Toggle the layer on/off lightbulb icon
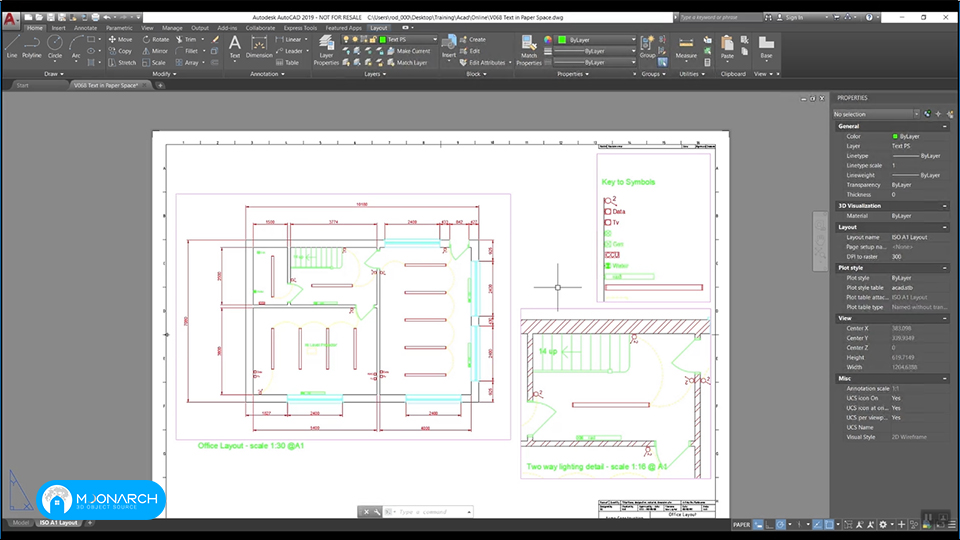The width and height of the screenshot is (960, 540). [346, 39]
